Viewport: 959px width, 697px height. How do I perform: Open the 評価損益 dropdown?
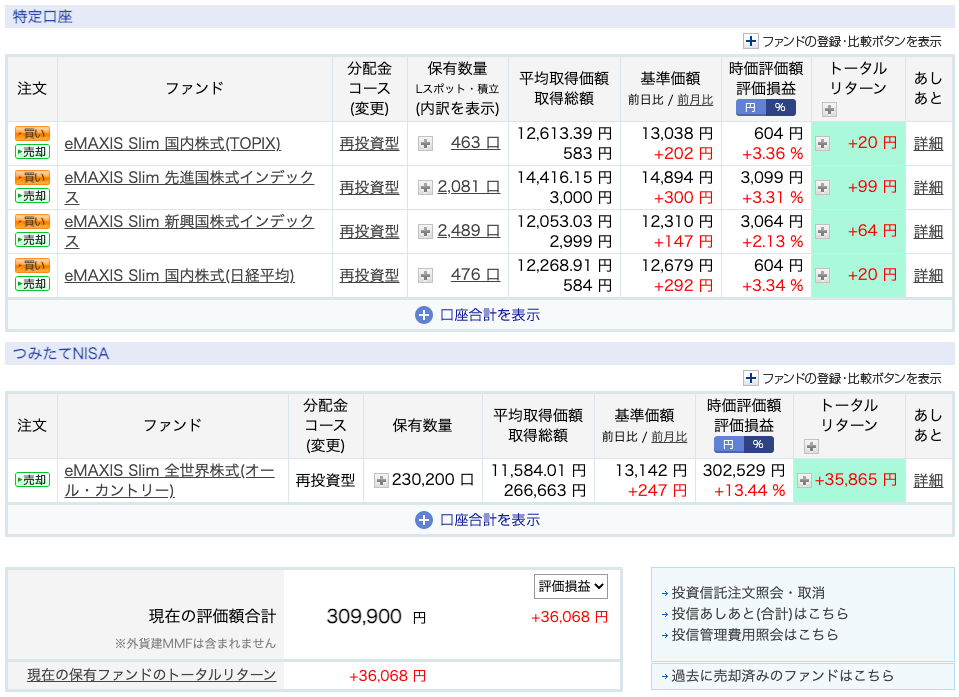571,586
